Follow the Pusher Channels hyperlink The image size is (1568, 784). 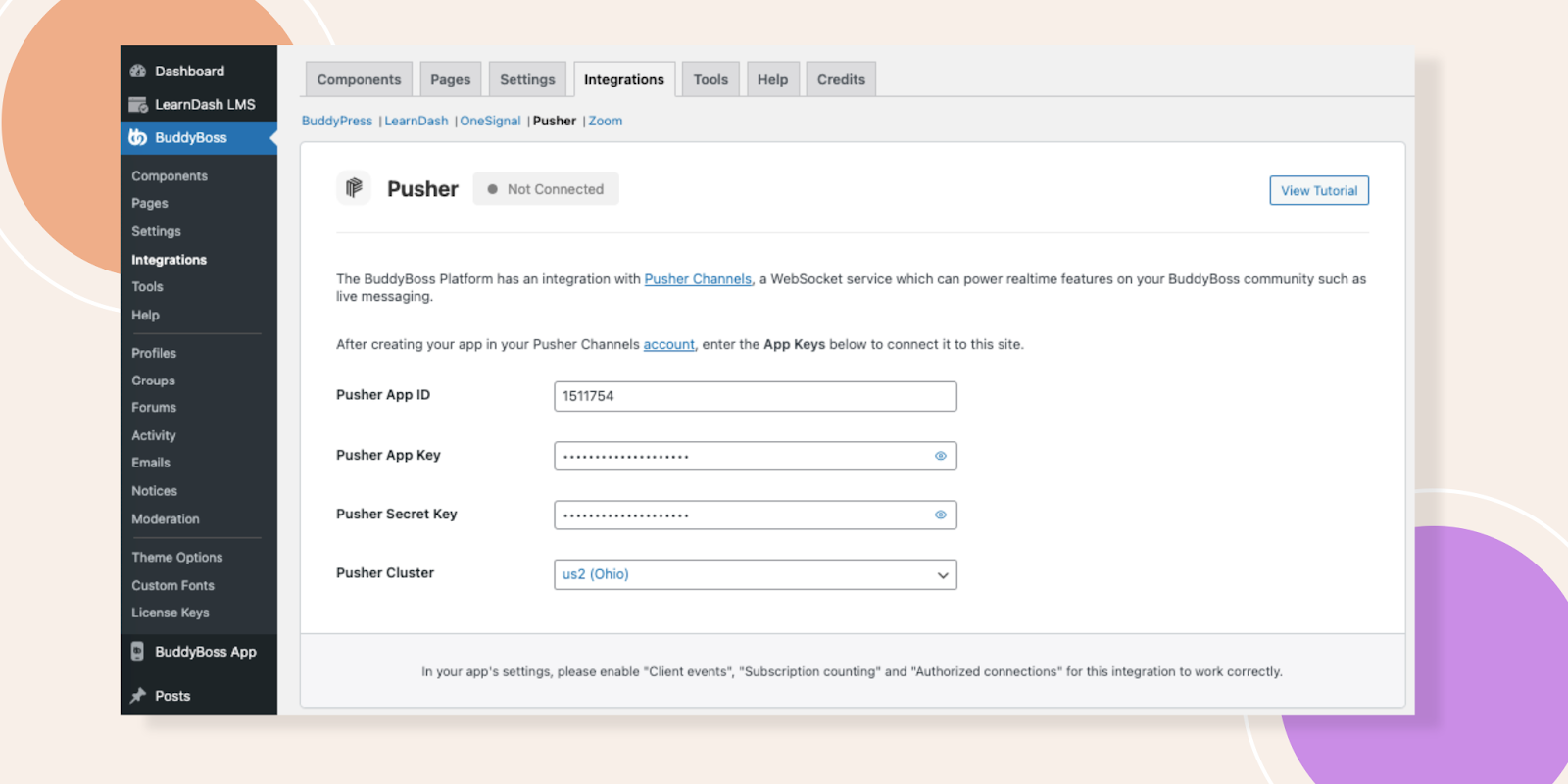click(698, 279)
